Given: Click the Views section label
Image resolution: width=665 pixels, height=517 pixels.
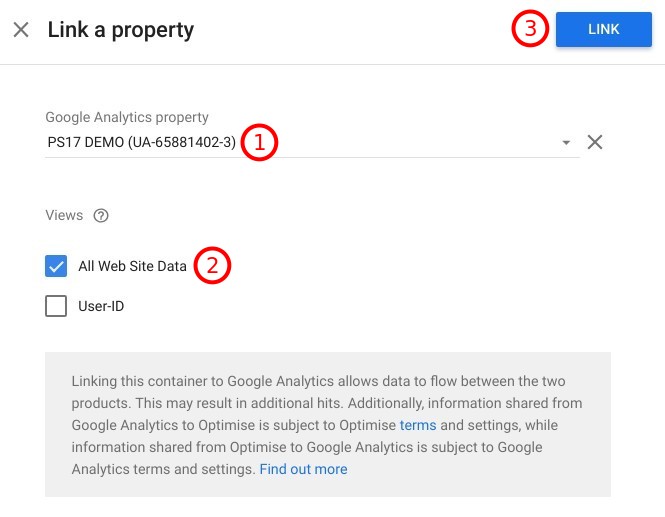Looking at the screenshot, I should click(x=64, y=215).
